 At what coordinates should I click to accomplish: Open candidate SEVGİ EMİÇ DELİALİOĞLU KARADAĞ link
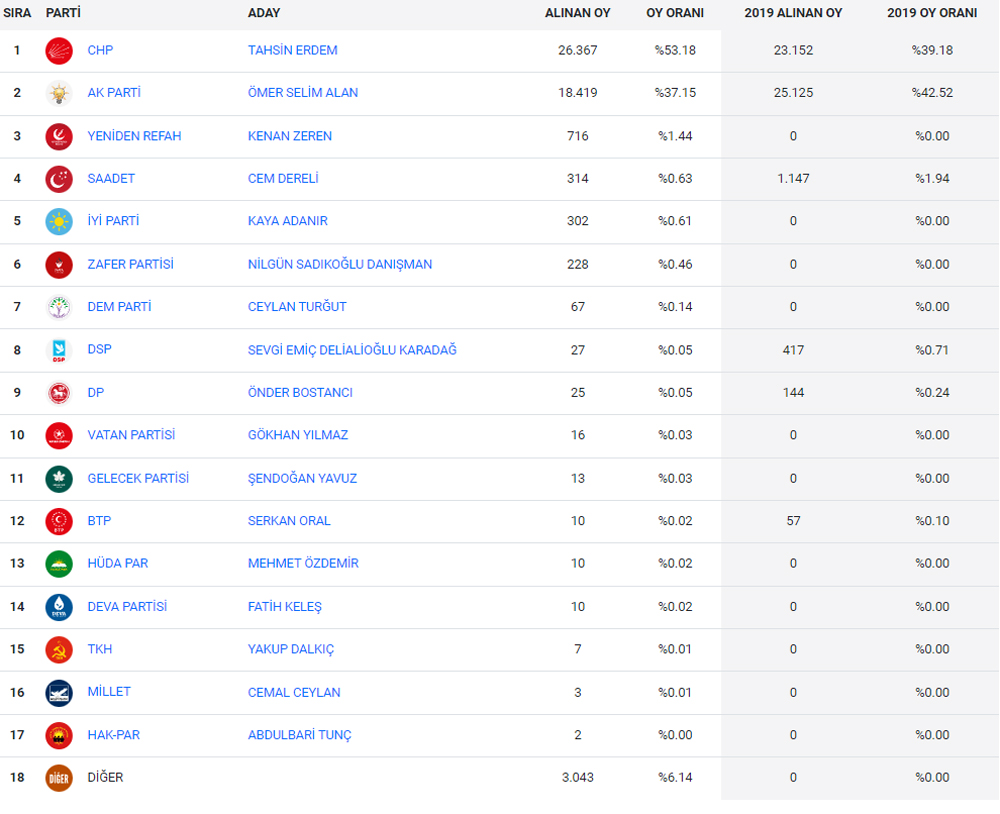click(x=353, y=350)
